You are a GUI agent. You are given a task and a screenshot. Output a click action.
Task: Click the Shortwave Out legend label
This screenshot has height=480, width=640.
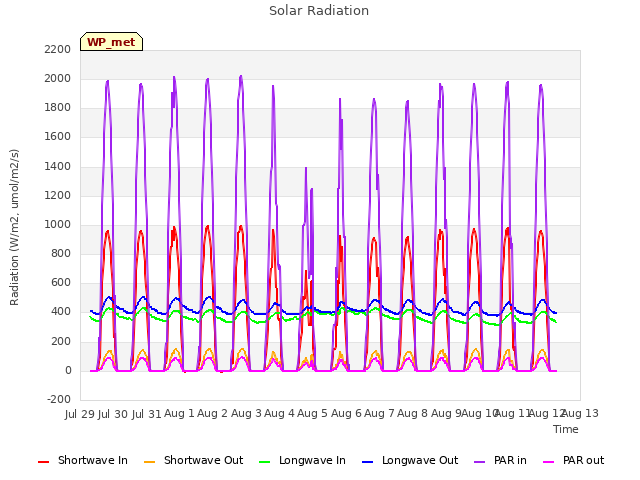tap(203, 460)
